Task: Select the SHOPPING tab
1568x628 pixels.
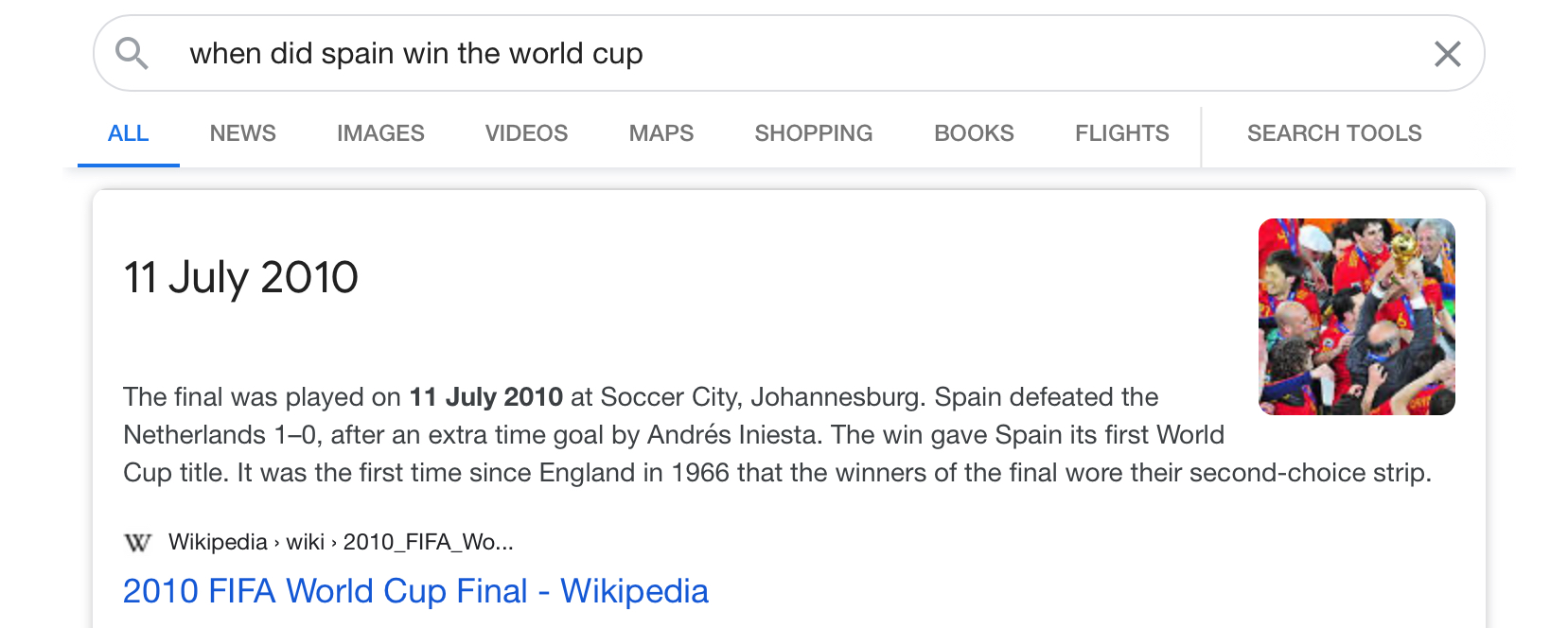Action: tap(814, 133)
